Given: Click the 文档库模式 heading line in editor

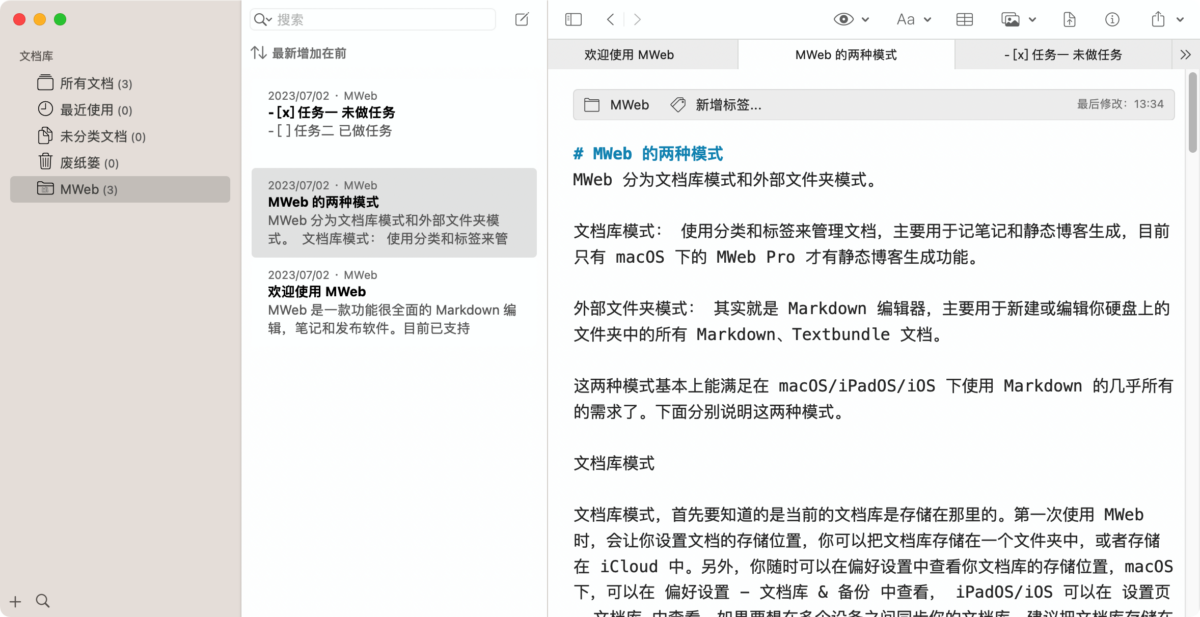Looking at the screenshot, I should [x=614, y=464].
